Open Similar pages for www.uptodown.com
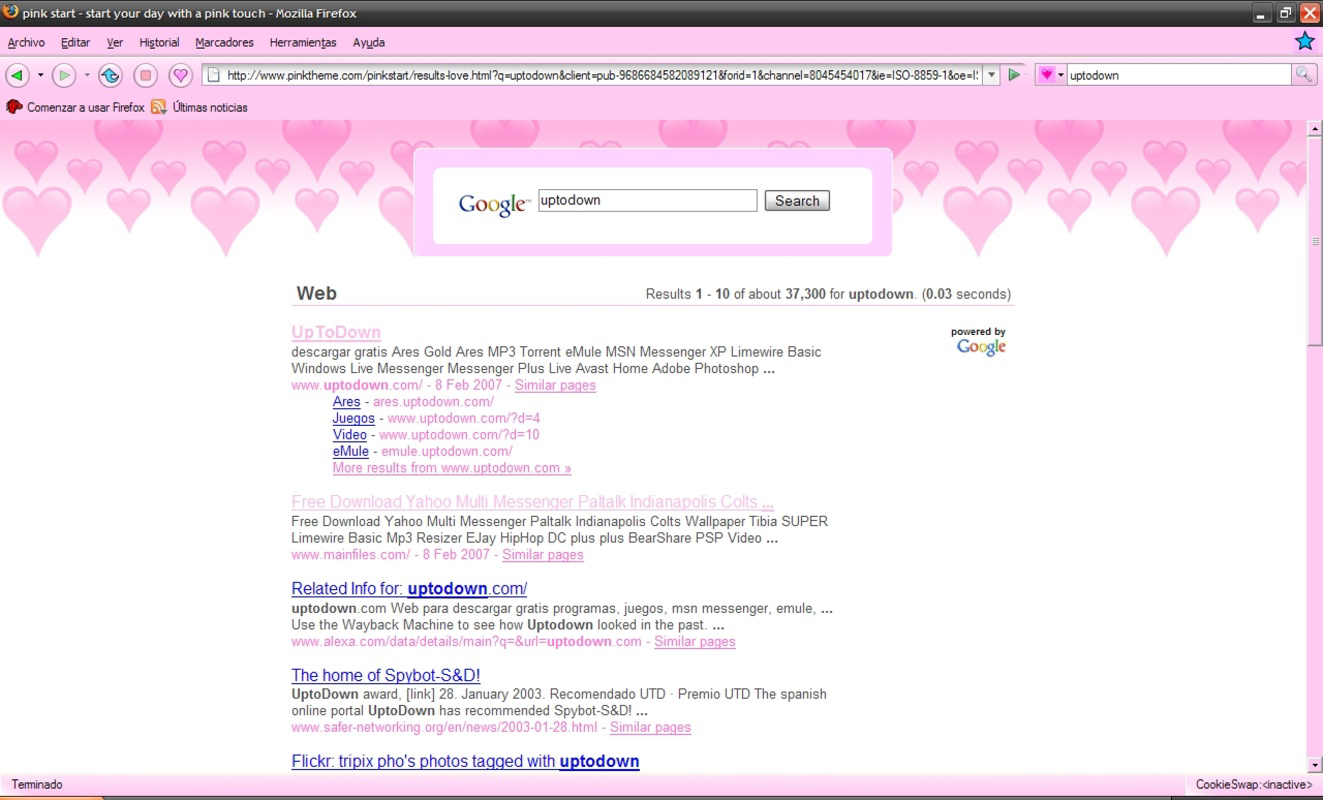Image resolution: width=1323 pixels, height=800 pixels. [x=555, y=385]
